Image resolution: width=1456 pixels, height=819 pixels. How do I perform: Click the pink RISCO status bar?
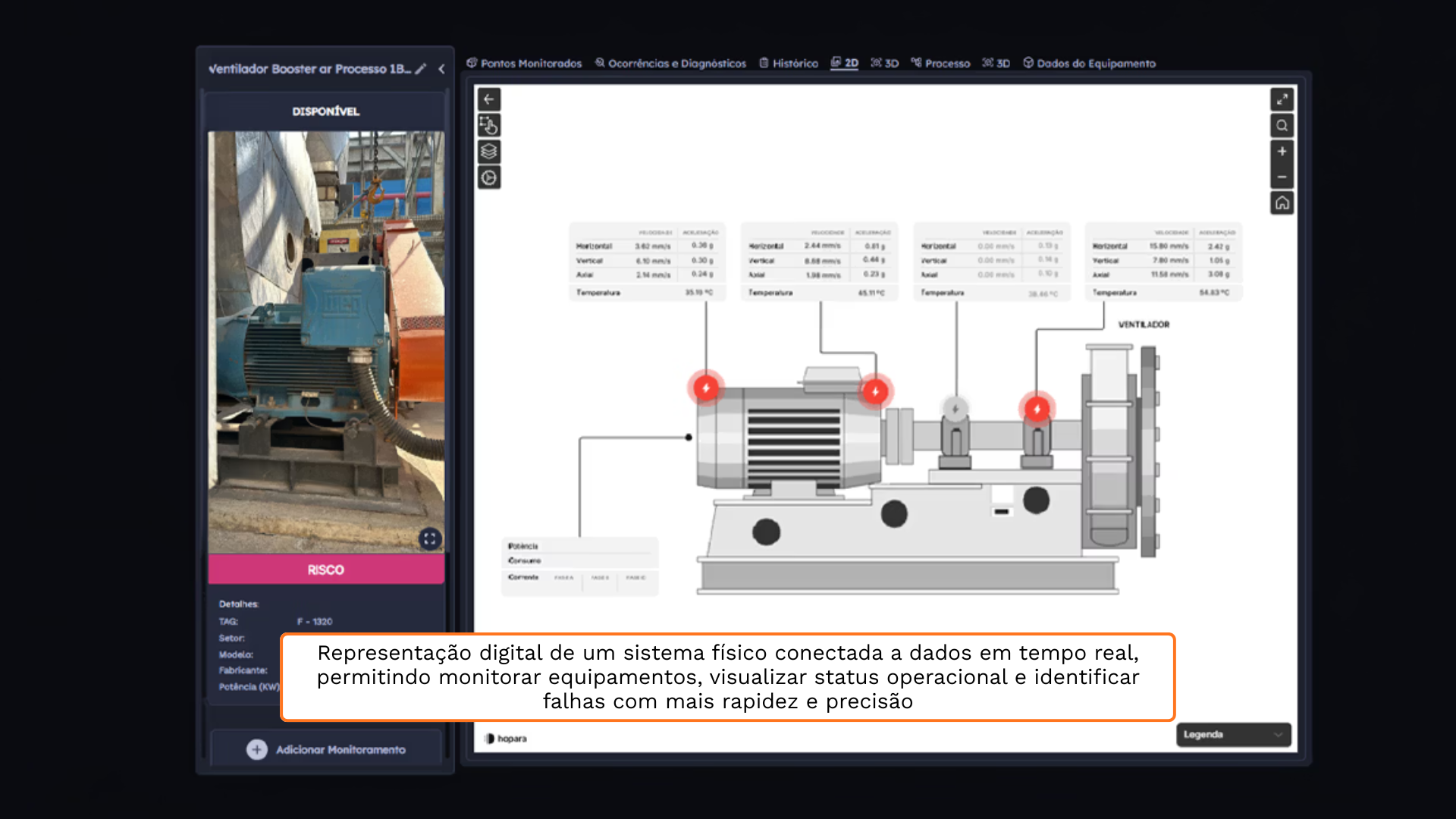[x=326, y=570]
